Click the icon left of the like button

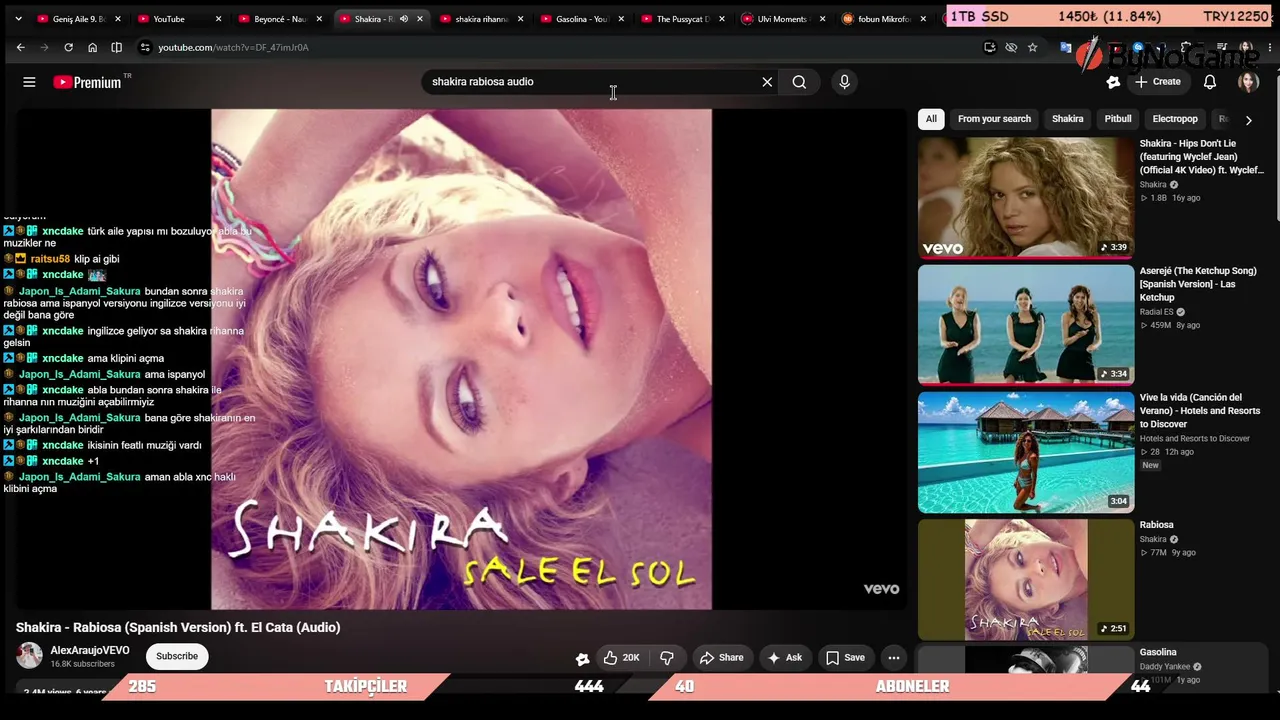(x=582, y=658)
